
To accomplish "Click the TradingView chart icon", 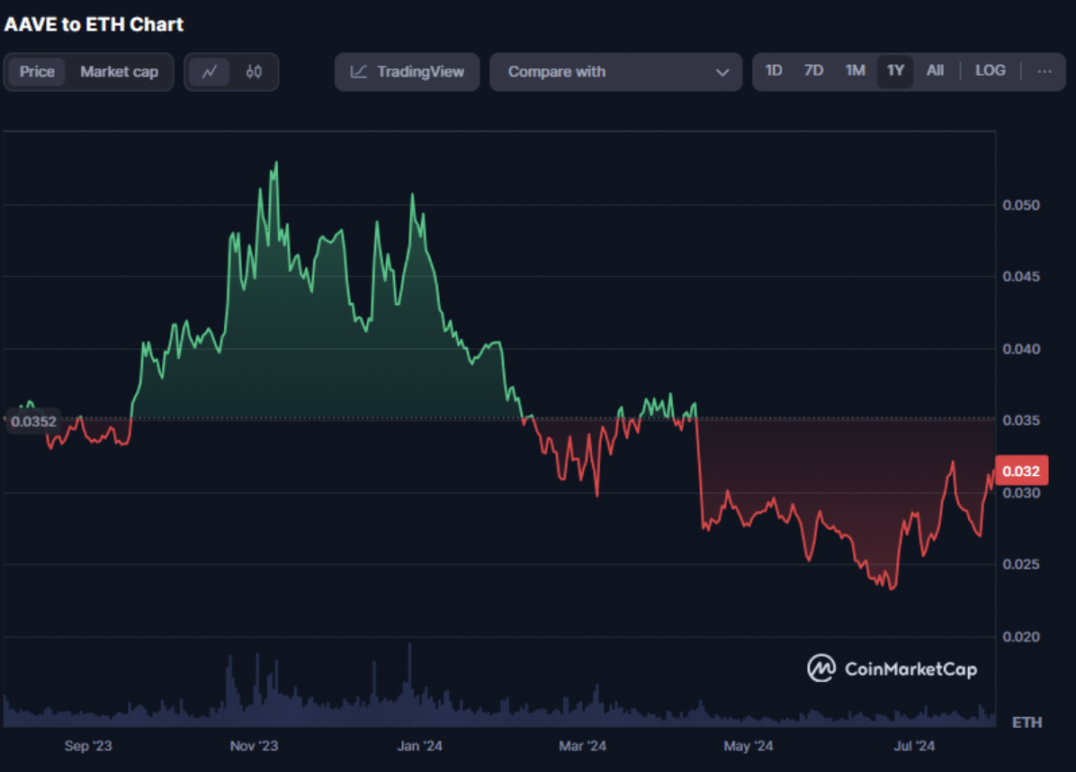I will tap(358, 71).
